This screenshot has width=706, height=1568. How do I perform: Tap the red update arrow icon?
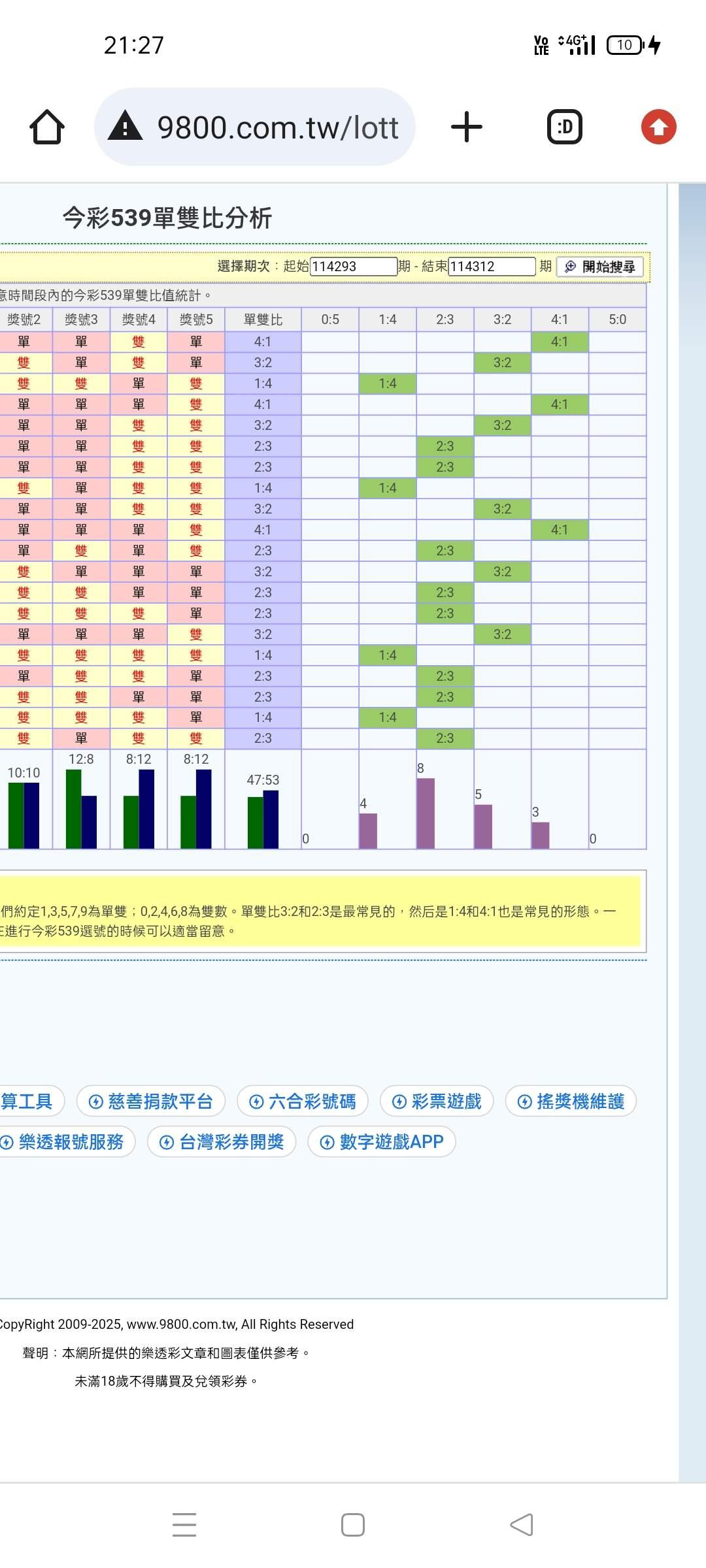pos(658,127)
